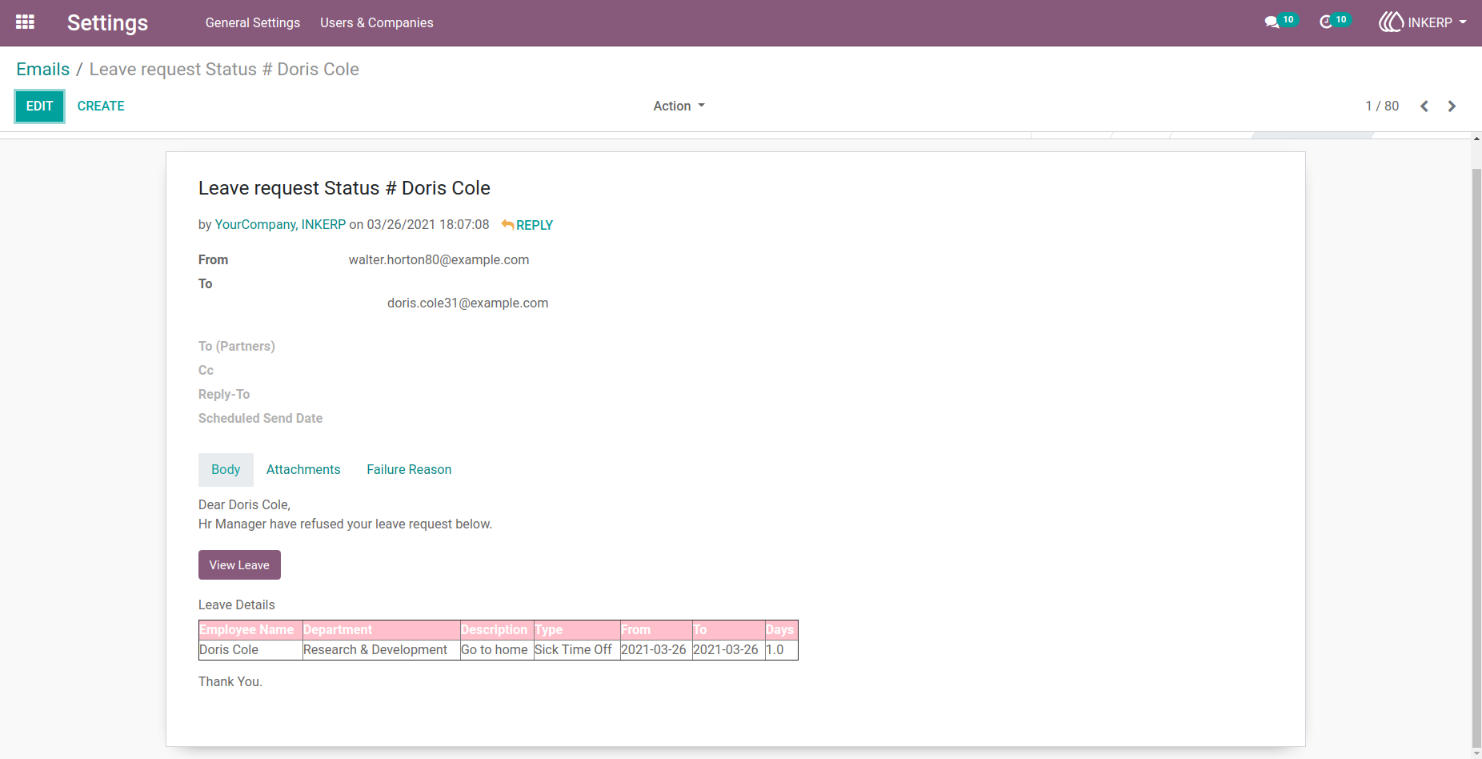
Task: Click the 'Sick Time Off' table cell
Action: [576, 650]
